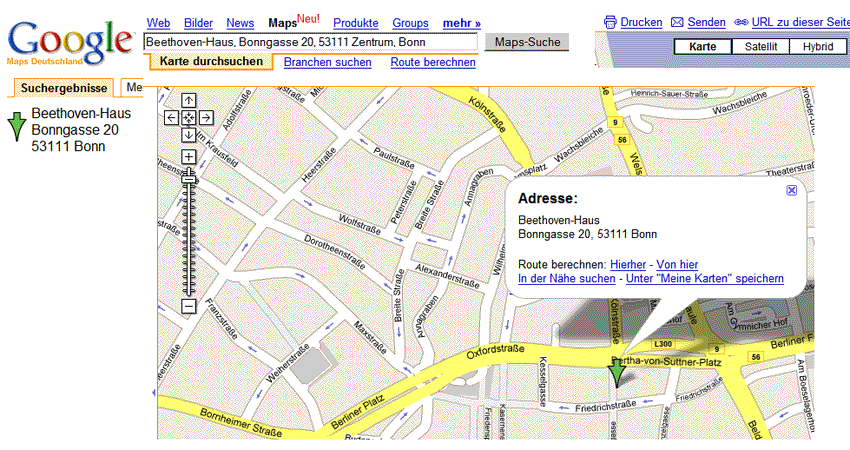The width and height of the screenshot is (850, 450).
Task: Select the Beethoven-Haus result in sidebar
Action: 81,130
